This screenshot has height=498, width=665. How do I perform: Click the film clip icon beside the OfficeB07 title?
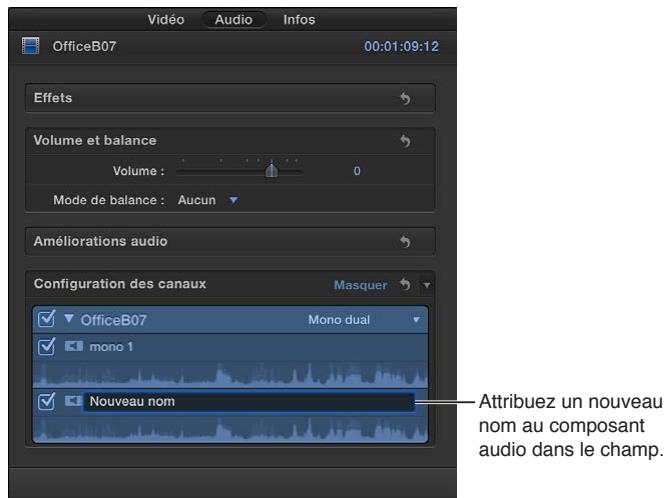pos(31,46)
